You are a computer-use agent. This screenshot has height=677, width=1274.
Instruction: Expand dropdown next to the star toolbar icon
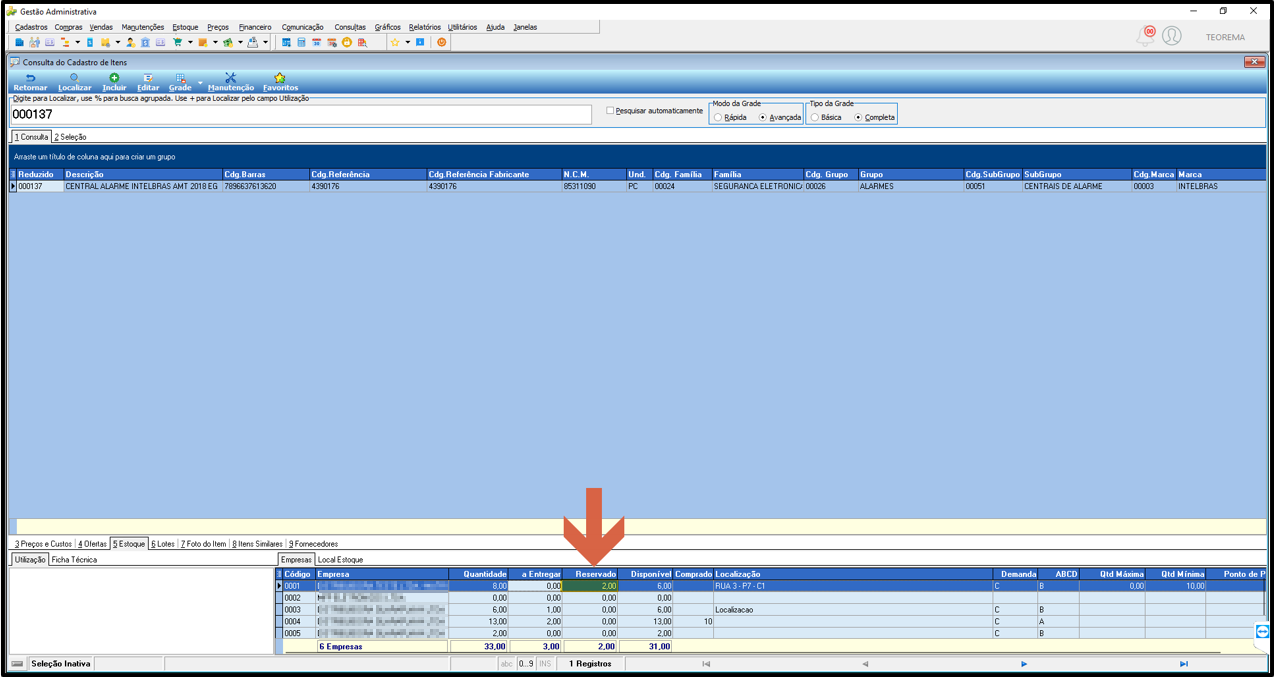click(x=407, y=43)
